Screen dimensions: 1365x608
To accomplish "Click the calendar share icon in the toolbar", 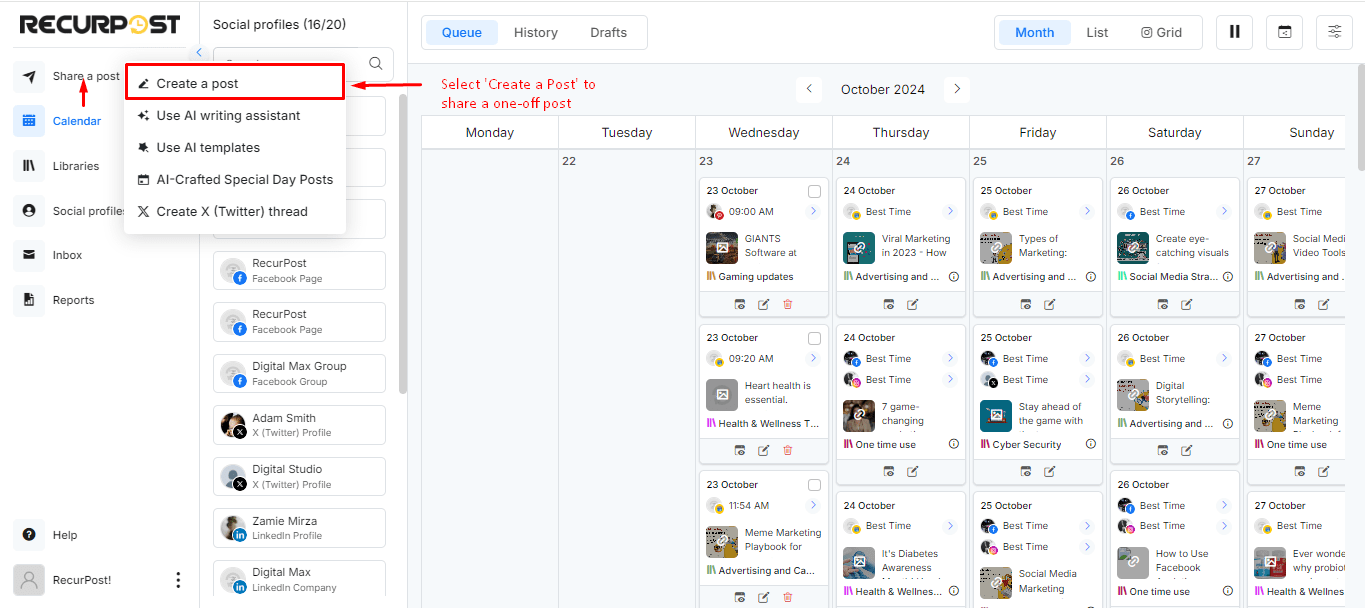I will [x=1285, y=32].
